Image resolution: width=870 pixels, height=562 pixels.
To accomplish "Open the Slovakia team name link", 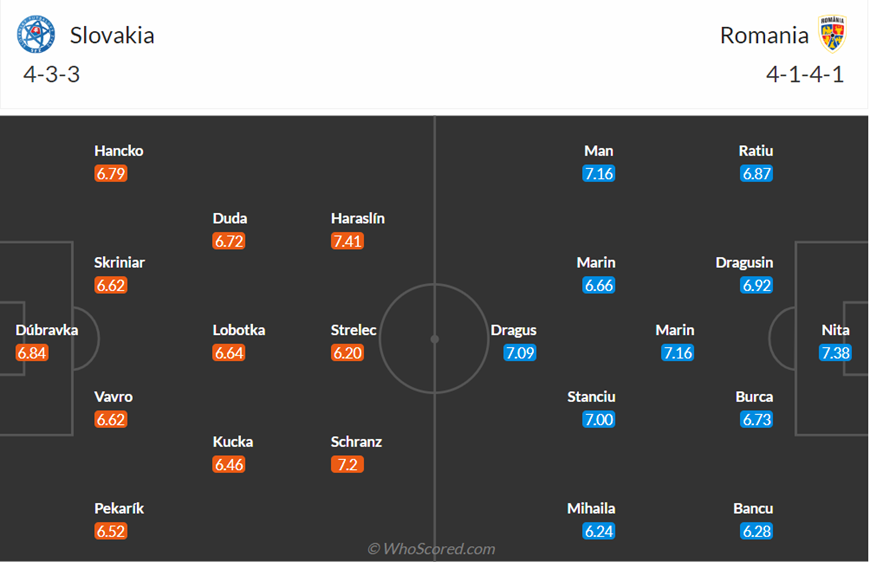I will 112,36.
